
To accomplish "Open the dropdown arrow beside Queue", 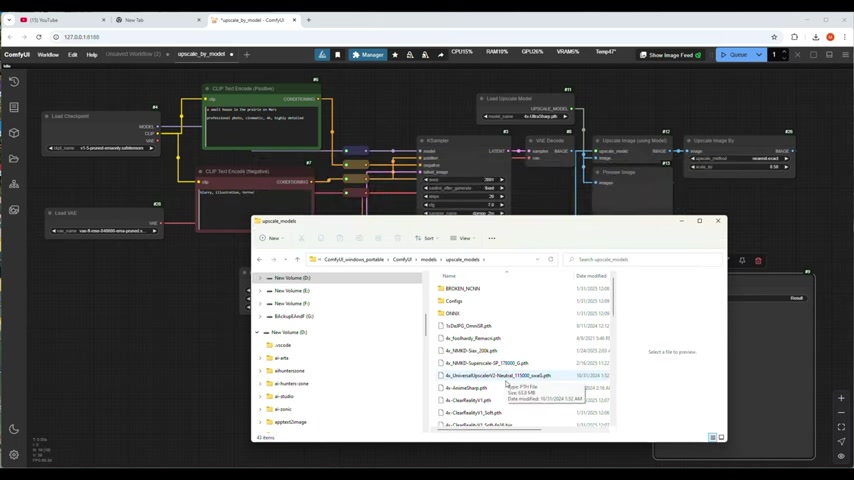I will pos(759,55).
